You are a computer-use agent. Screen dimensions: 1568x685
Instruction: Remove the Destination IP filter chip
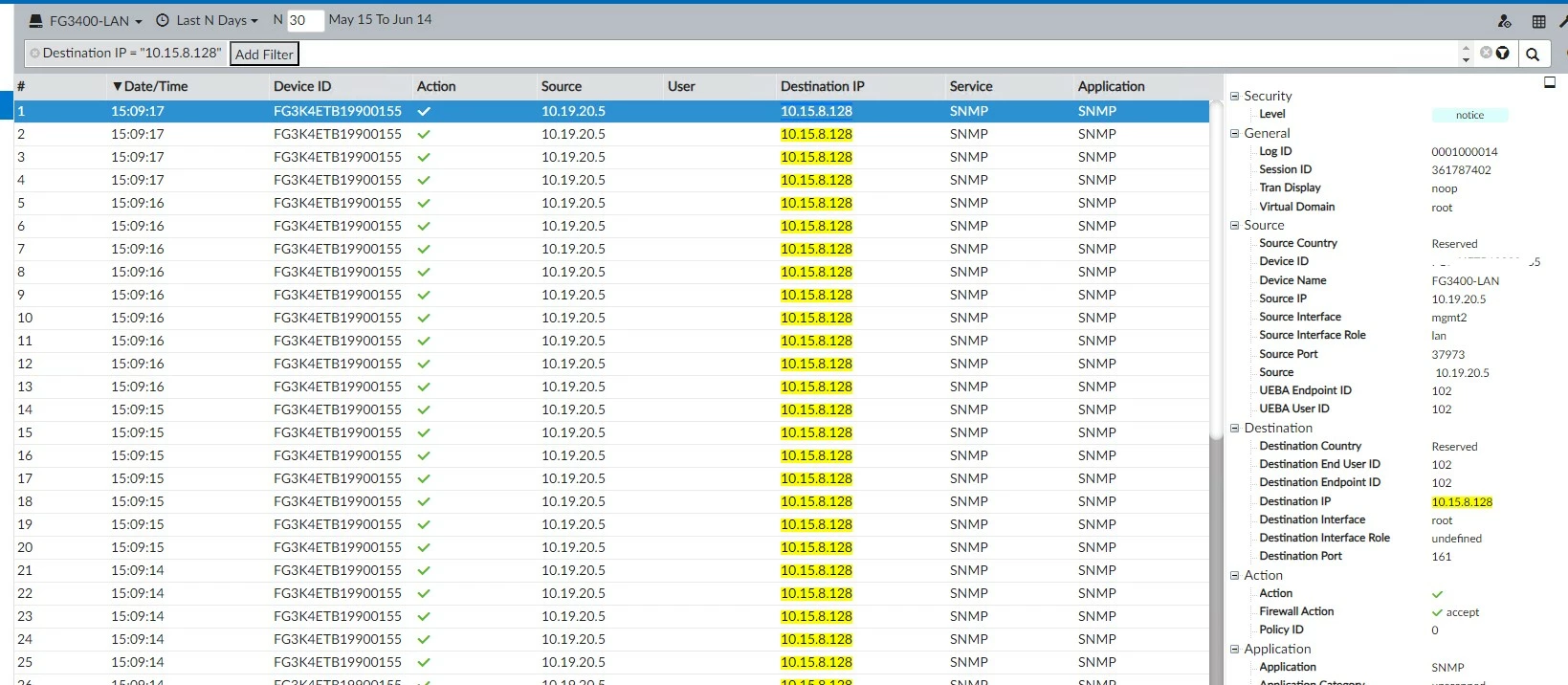click(34, 54)
